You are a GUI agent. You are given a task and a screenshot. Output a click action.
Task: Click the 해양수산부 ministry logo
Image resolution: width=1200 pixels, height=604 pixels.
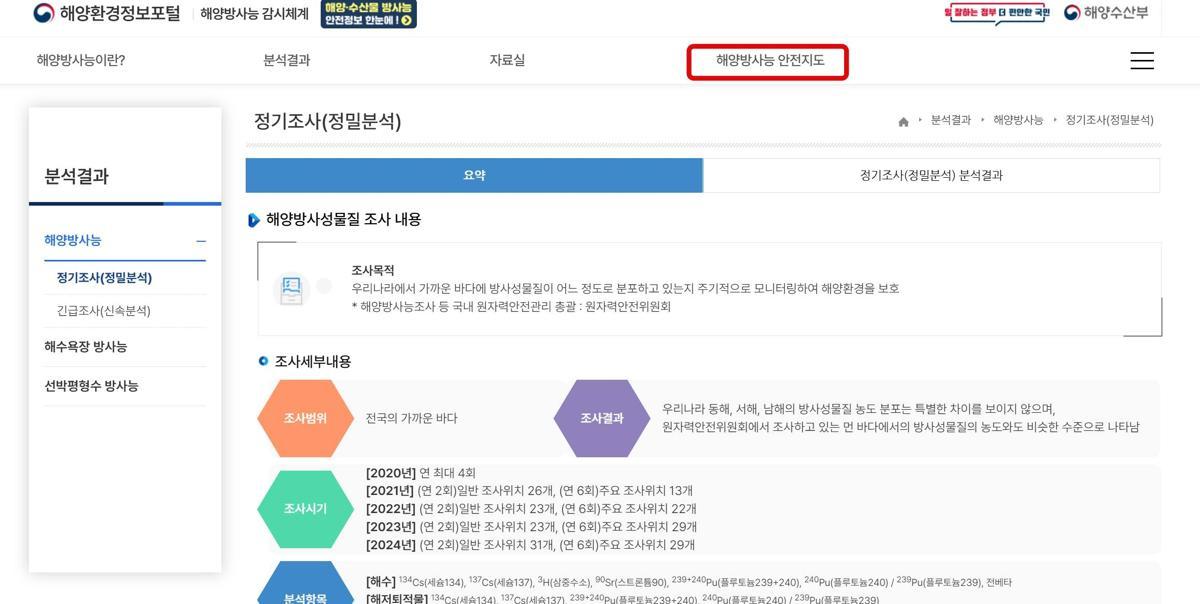[x=1106, y=13]
